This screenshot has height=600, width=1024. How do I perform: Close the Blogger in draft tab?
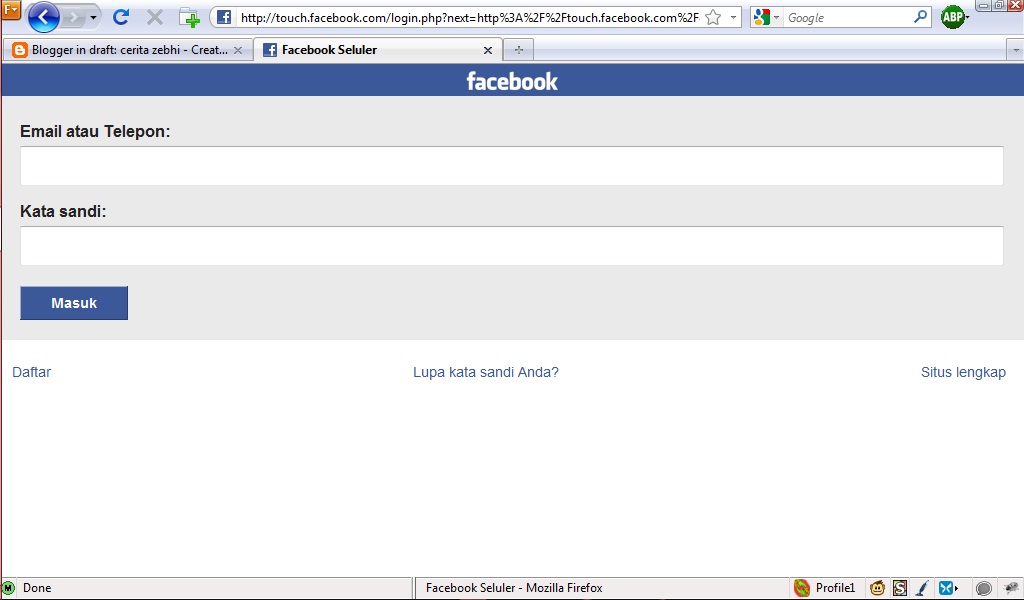[x=238, y=50]
